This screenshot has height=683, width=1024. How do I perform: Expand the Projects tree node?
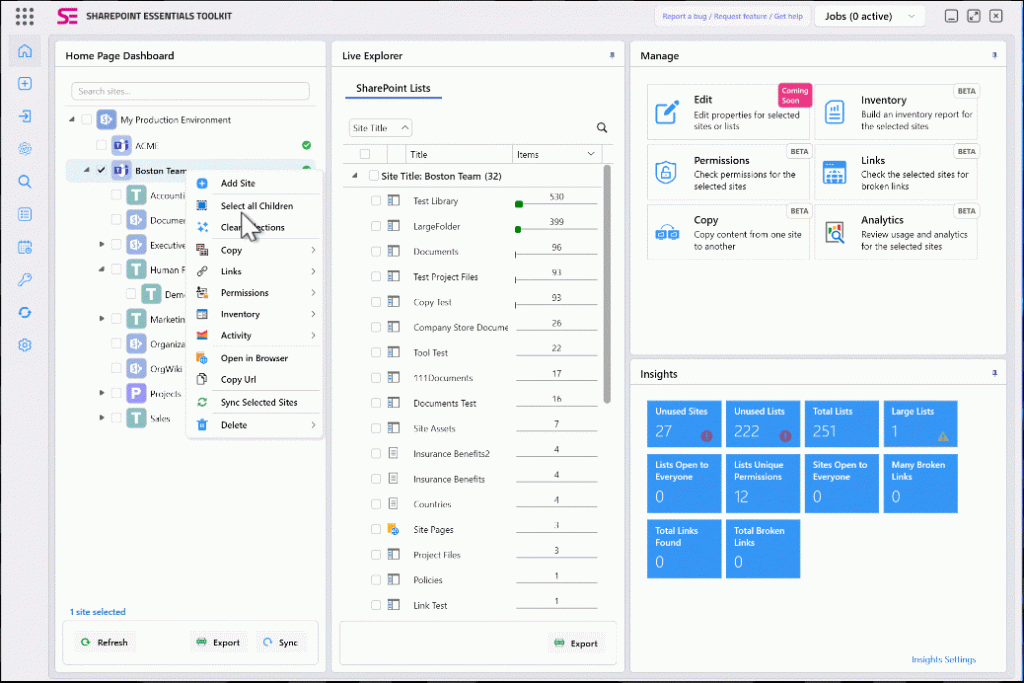coord(100,393)
